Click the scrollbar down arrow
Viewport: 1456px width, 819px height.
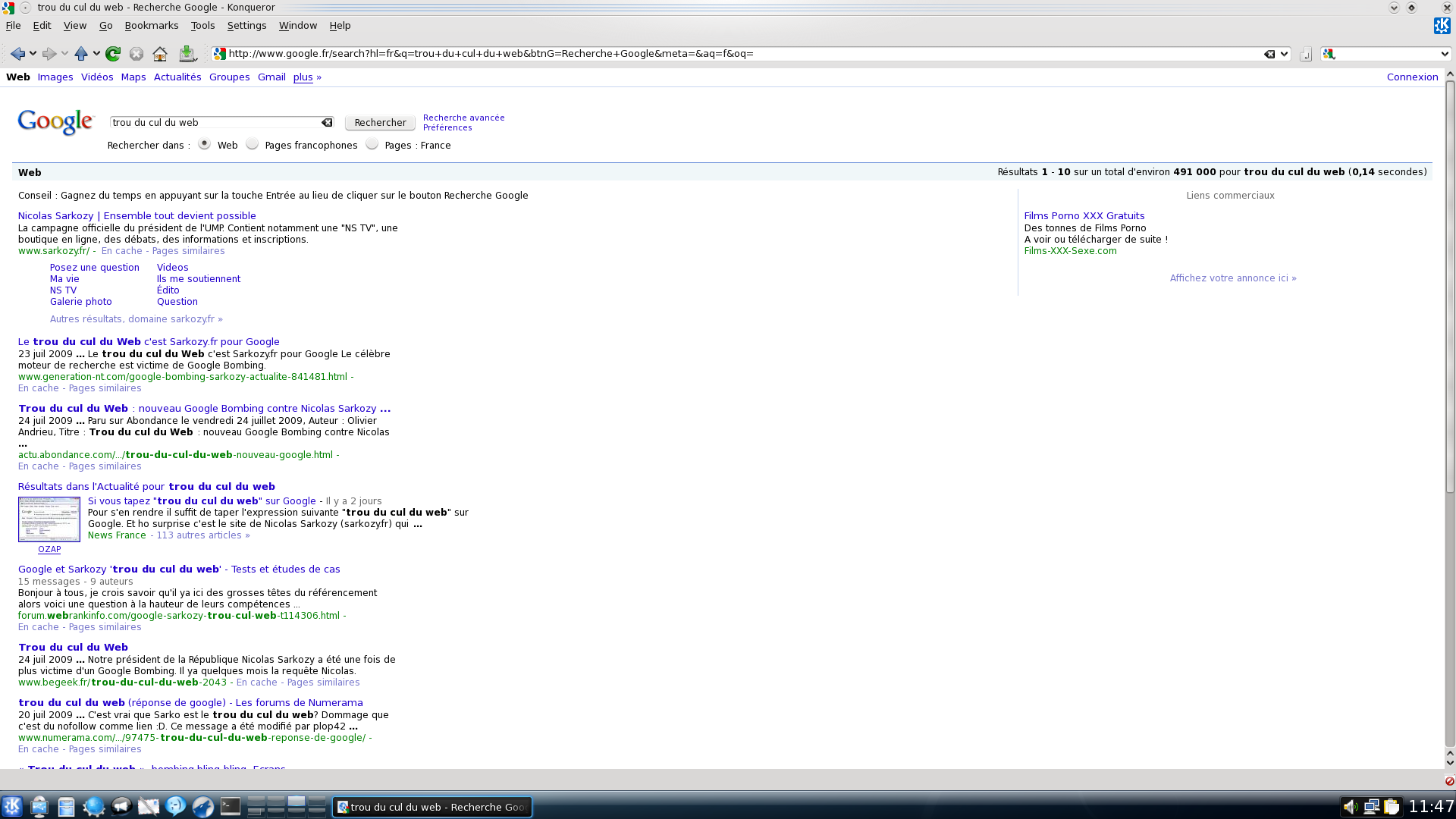tap(1450, 763)
